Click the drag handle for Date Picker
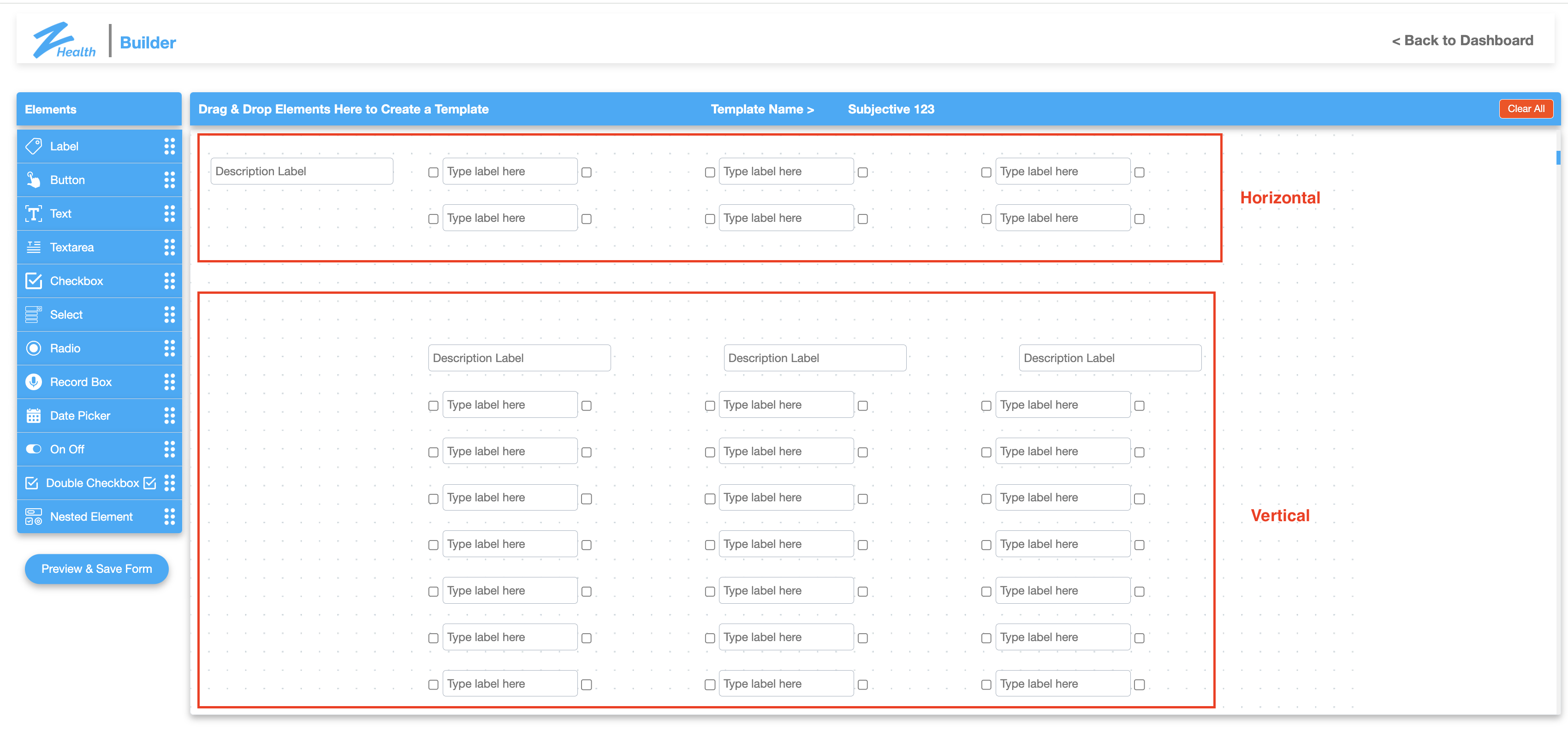The width and height of the screenshot is (1568, 749). (169, 415)
